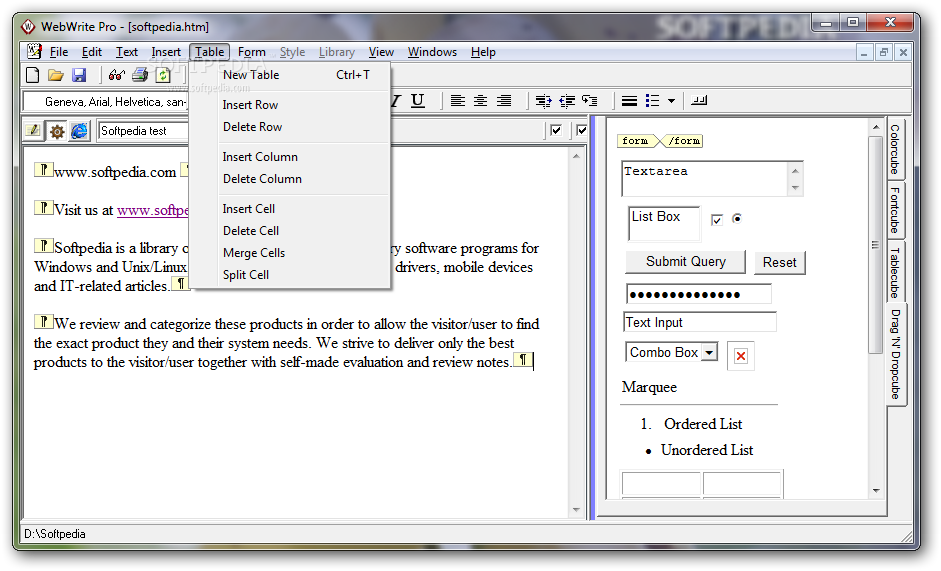The image size is (941, 571).
Task: Click the password input field
Action: point(699,294)
